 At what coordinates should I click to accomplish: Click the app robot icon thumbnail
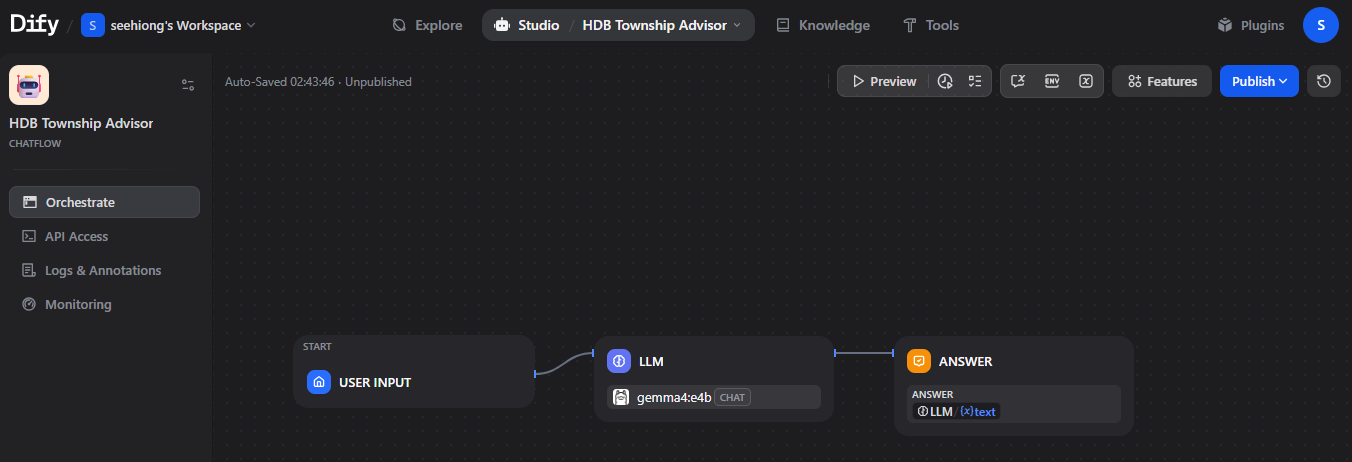click(29, 85)
